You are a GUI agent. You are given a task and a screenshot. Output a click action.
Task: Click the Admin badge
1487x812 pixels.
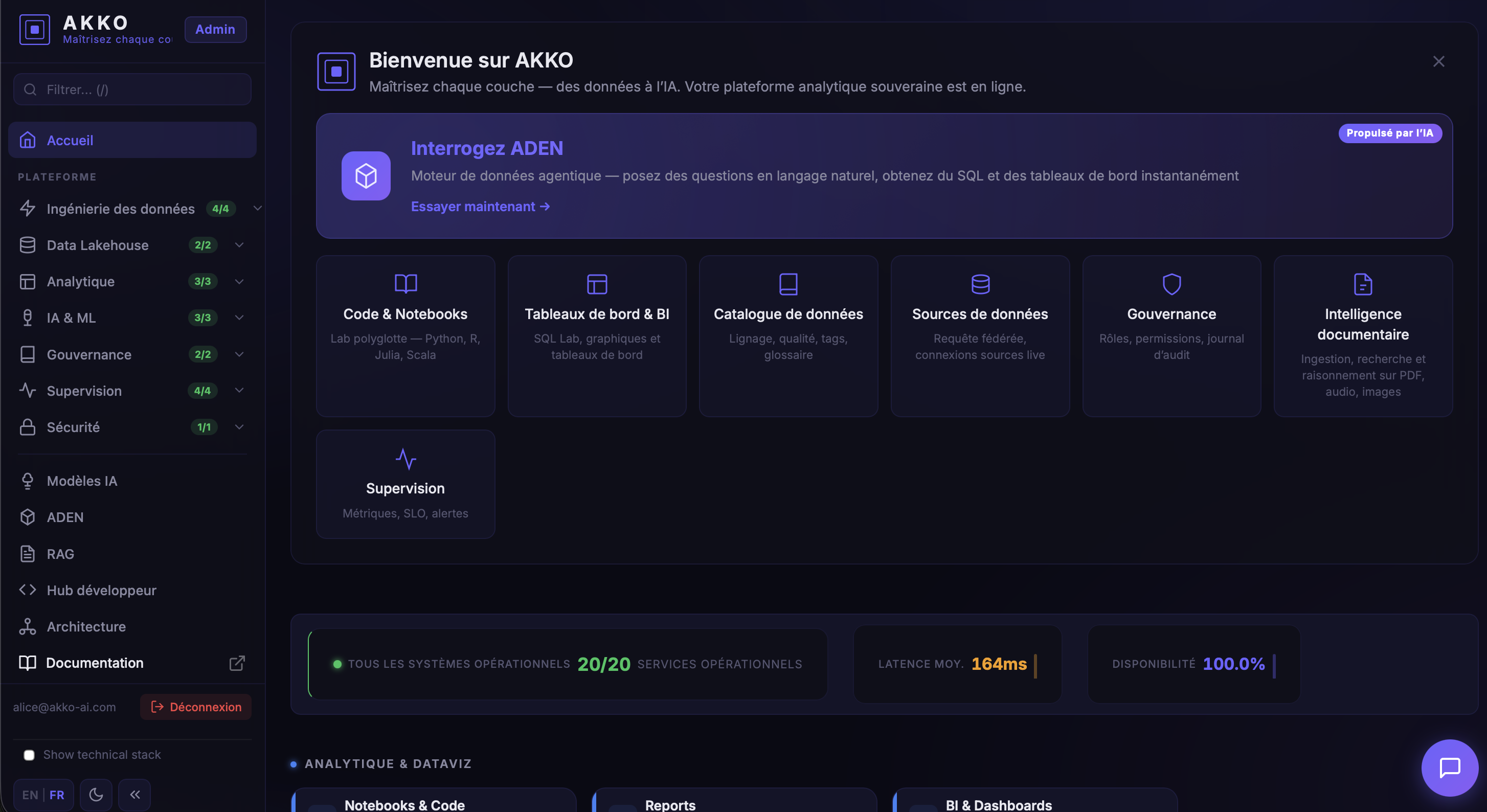215,30
